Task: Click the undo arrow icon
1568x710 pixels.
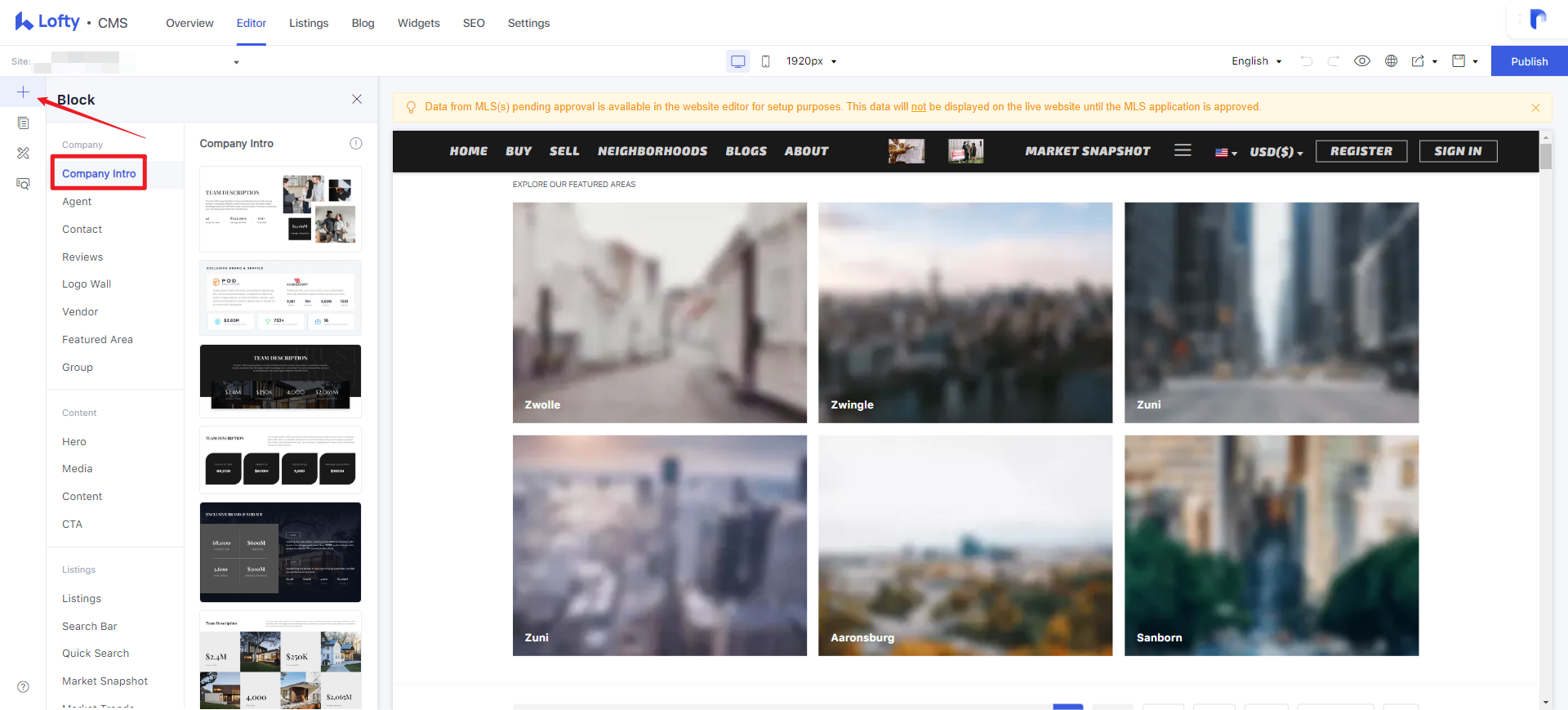Action: 1307,60
